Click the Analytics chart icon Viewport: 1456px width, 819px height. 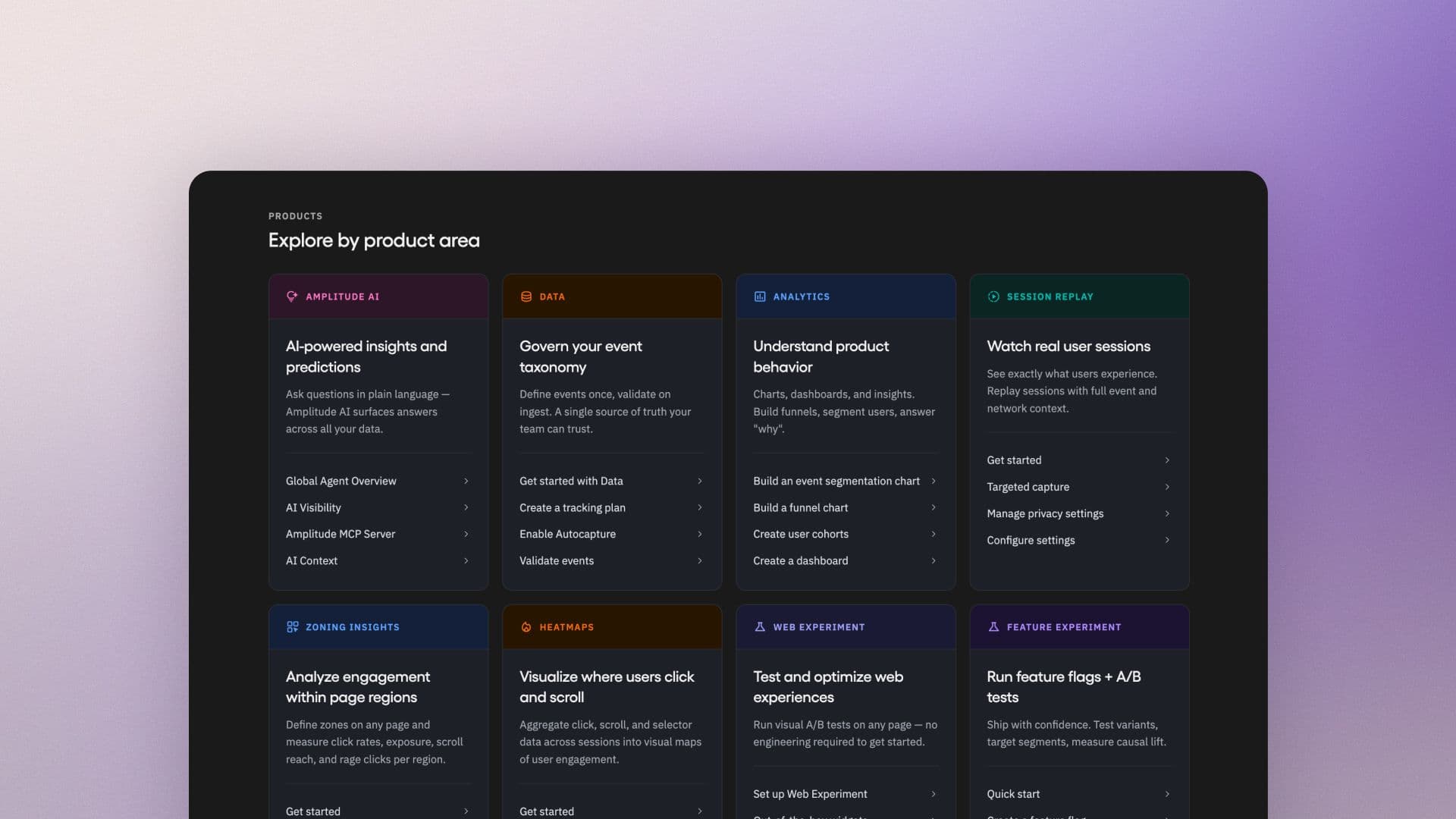760,297
